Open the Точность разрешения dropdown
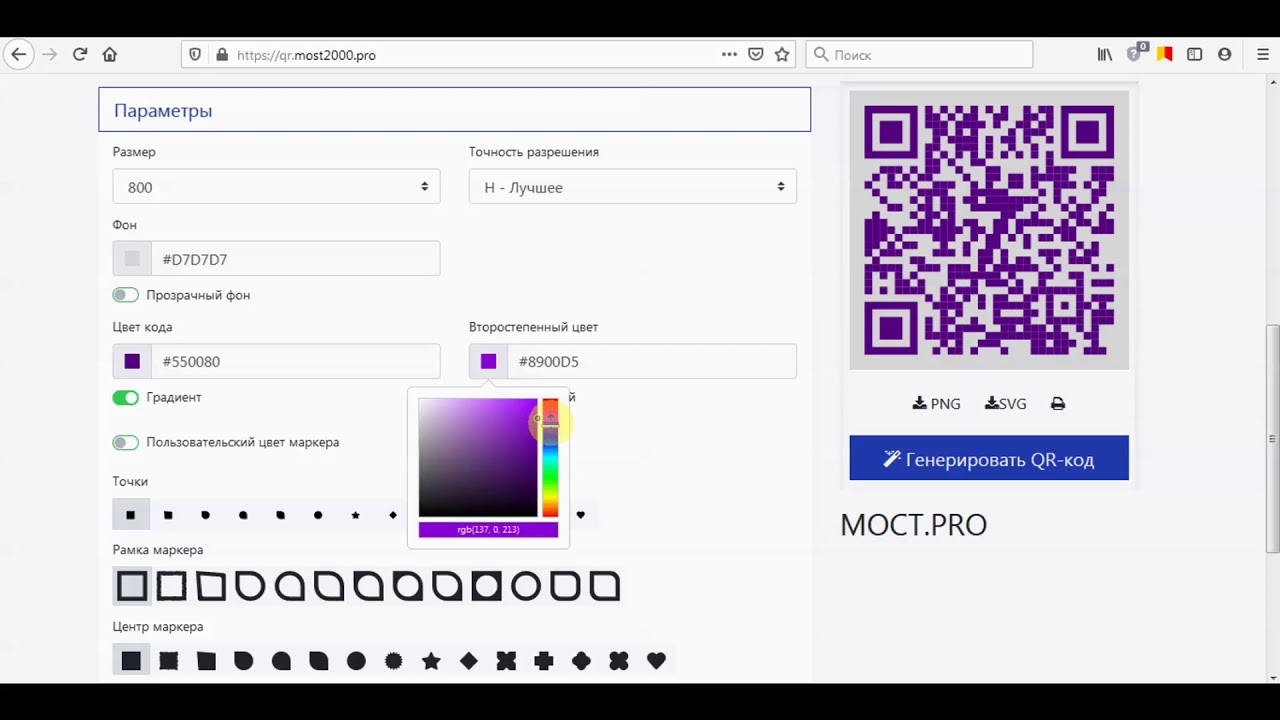Viewport: 1280px width, 720px height. click(x=633, y=187)
